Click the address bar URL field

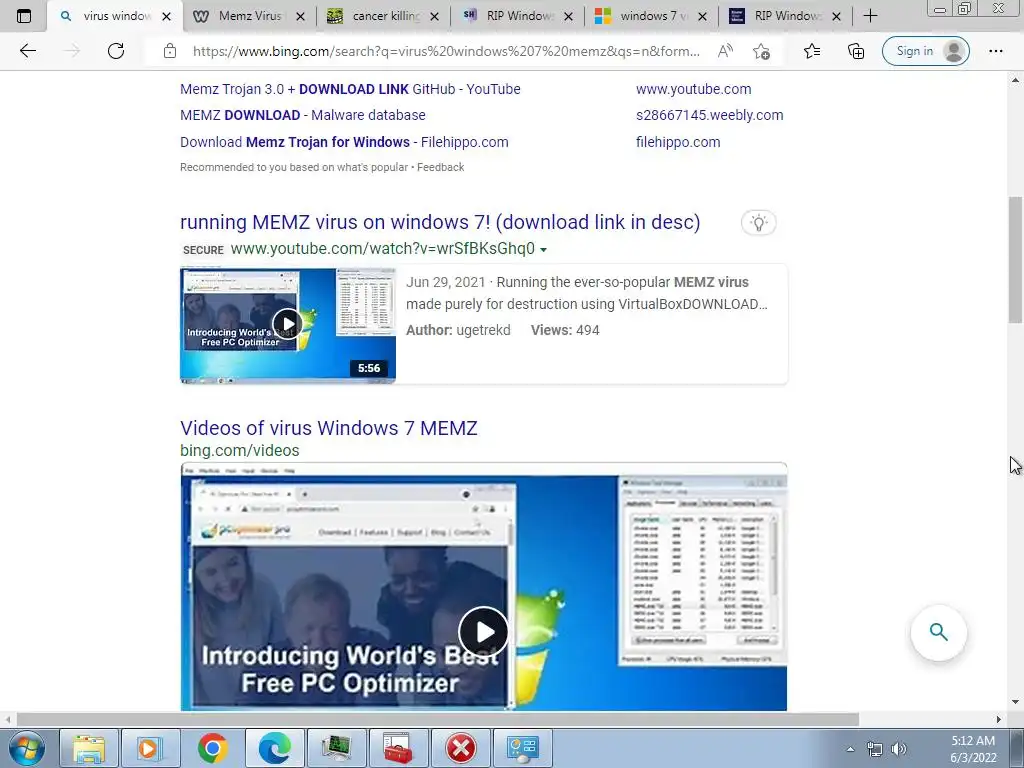pyautogui.click(x=446, y=51)
